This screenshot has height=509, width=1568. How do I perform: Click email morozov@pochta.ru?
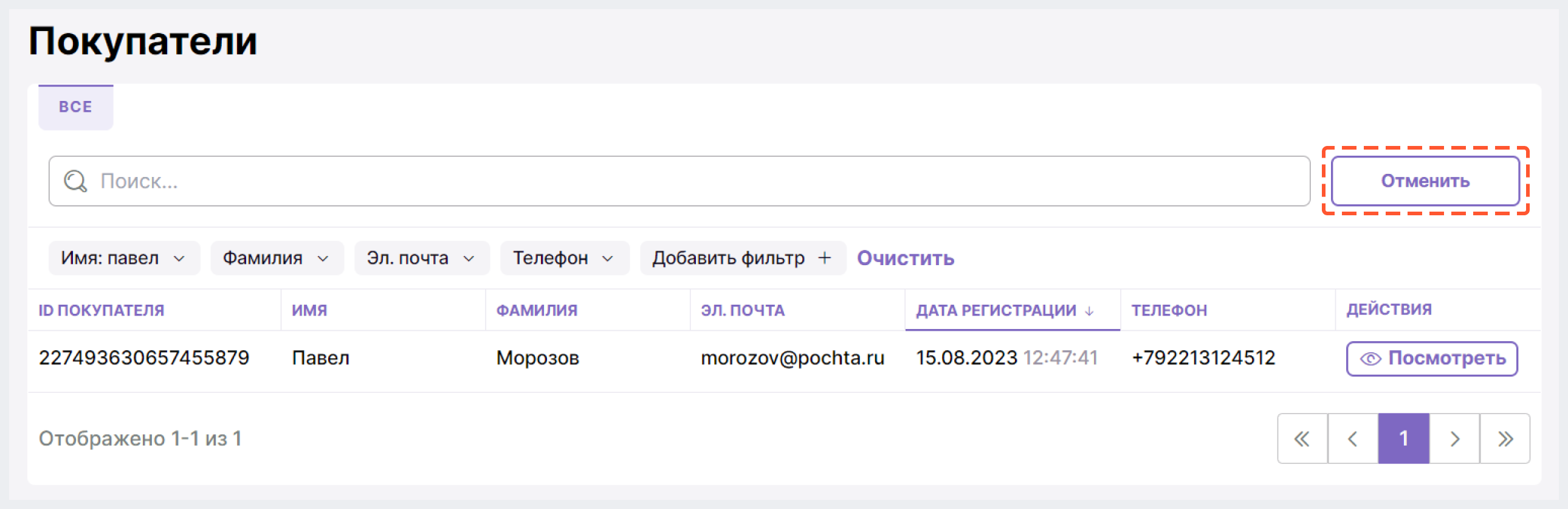click(793, 358)
